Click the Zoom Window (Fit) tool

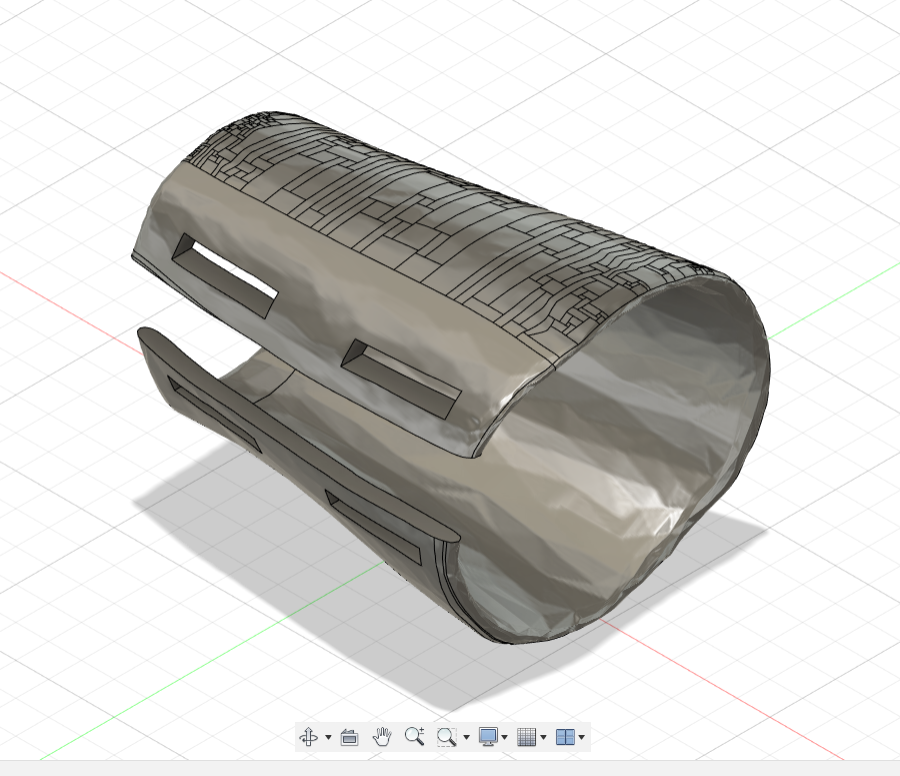point(447,737)
